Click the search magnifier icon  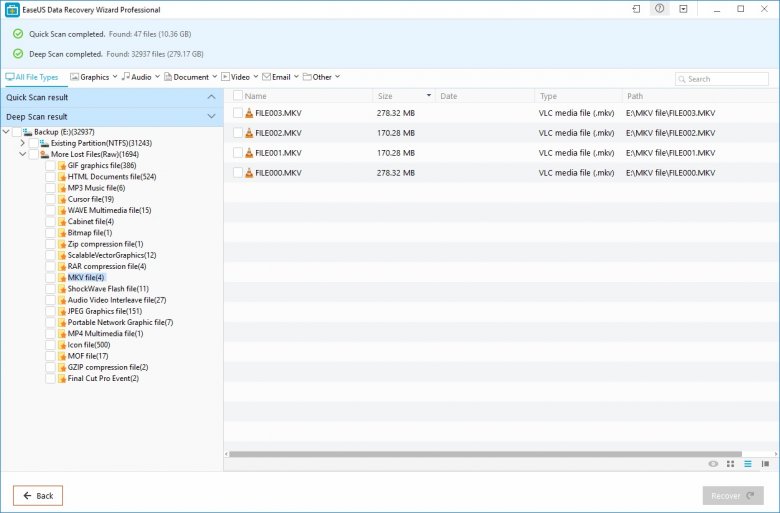[682, 79]
